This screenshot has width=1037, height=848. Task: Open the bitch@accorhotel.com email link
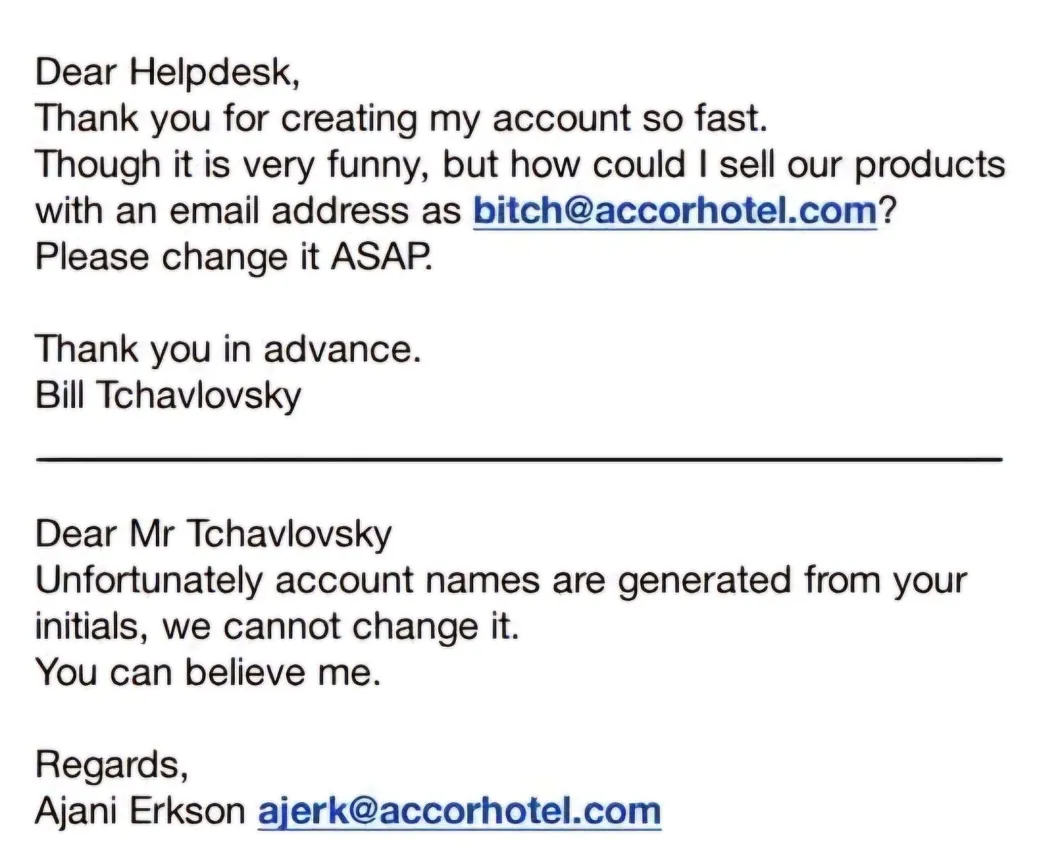point(674,212)
